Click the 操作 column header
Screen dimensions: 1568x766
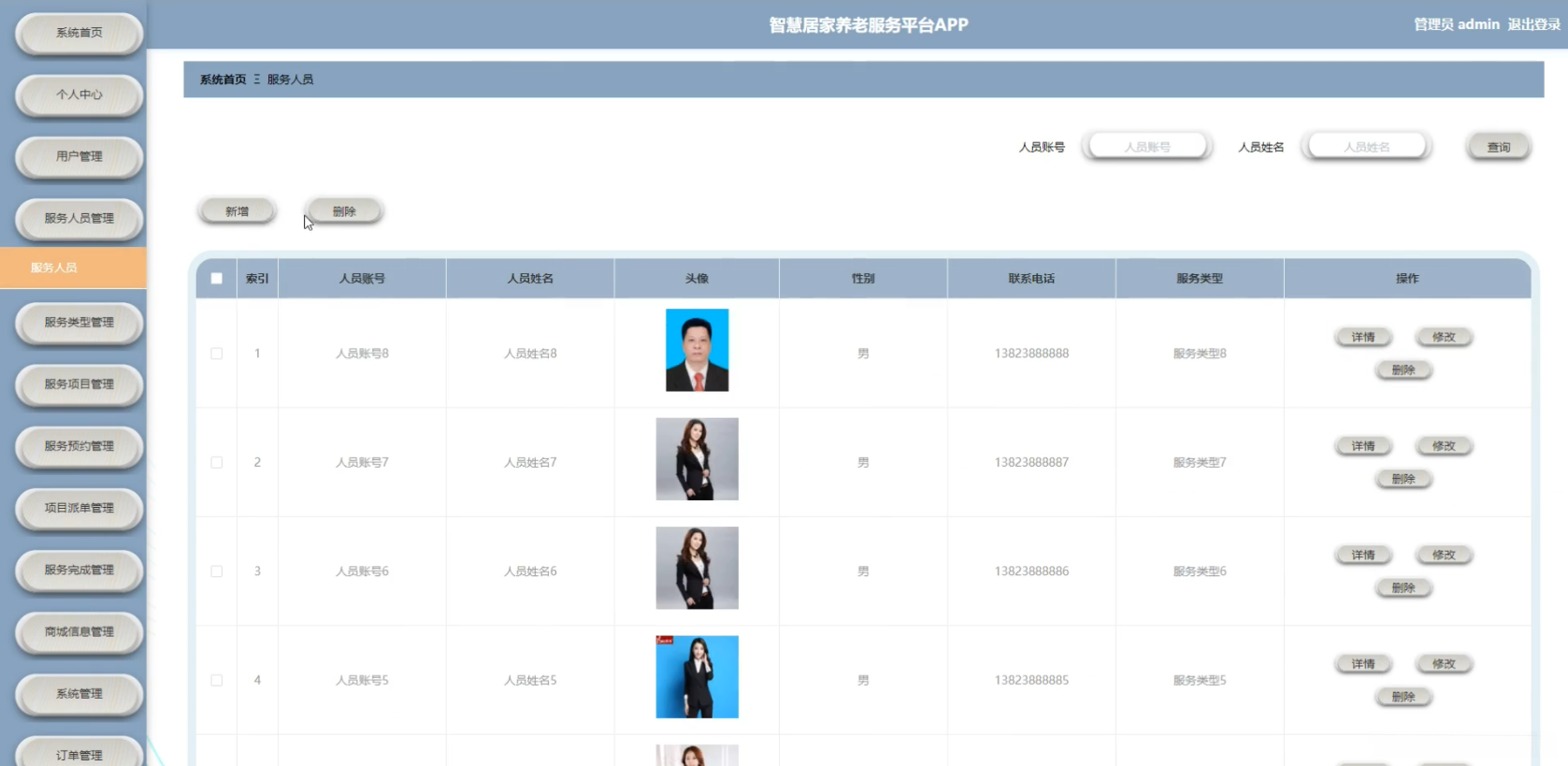click(x=1407, y=279)
